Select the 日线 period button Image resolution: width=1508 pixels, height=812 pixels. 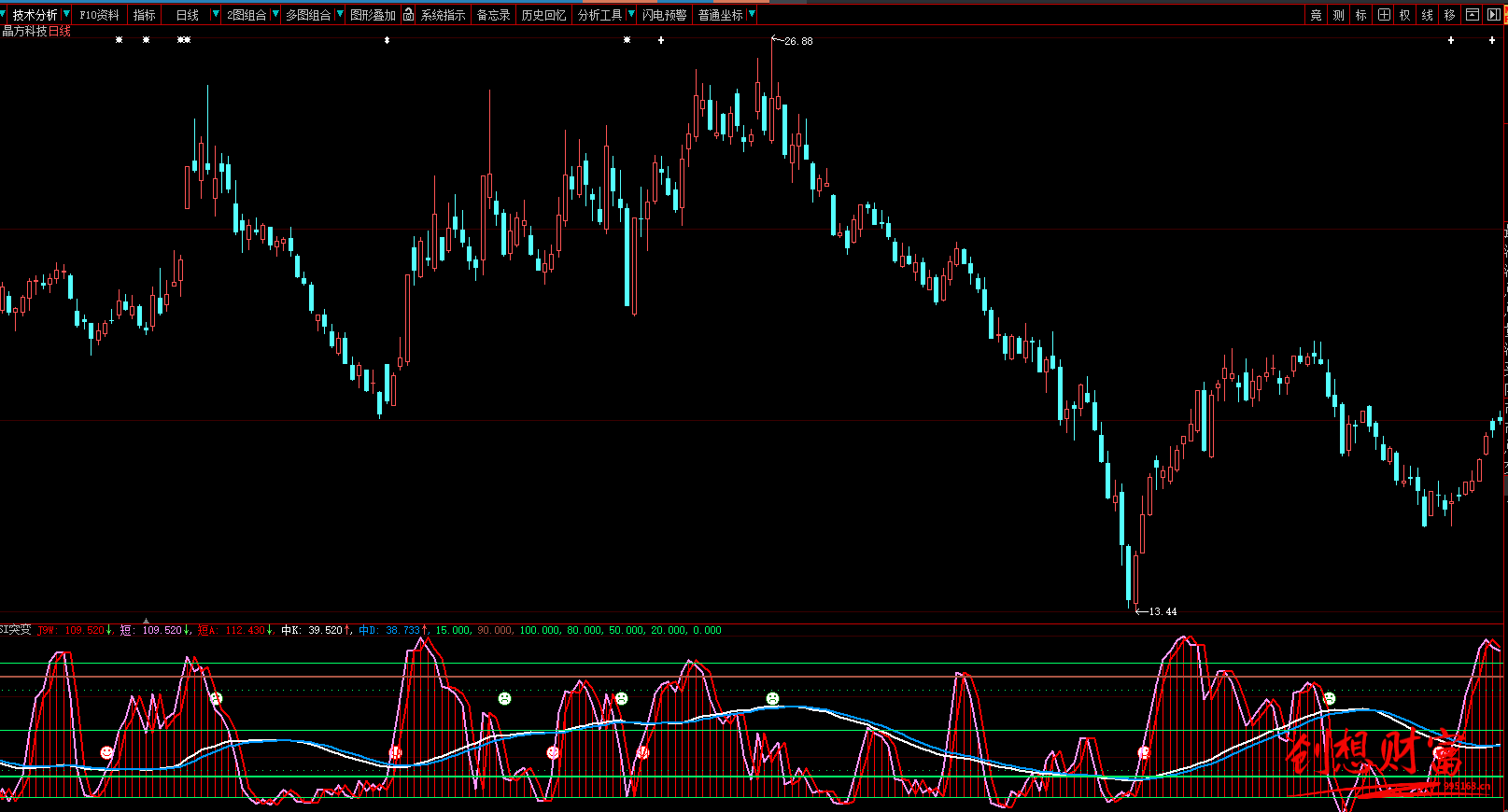click(188, 15)
